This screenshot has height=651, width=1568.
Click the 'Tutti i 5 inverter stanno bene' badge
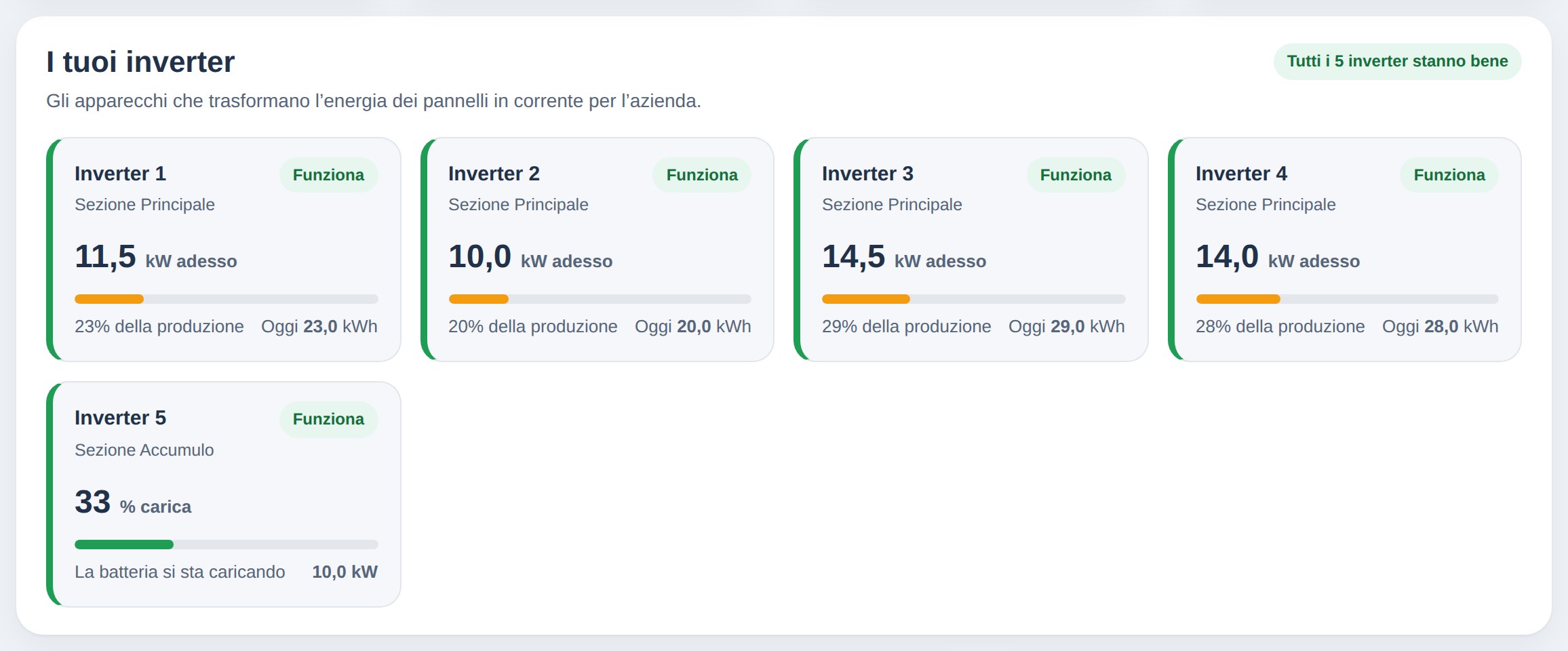pyautogui.click(x=1397, y=62)
